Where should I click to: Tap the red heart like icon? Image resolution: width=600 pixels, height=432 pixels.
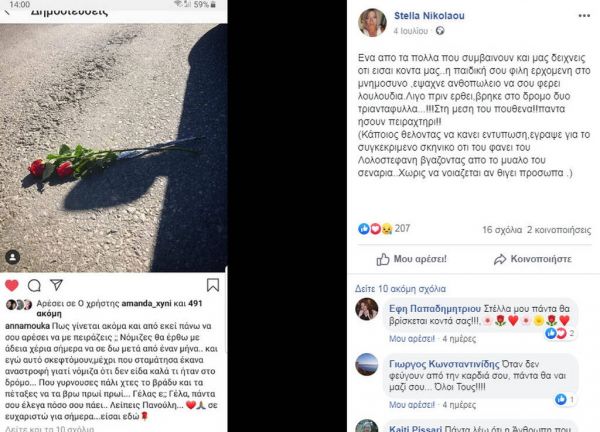pos(11,285)
